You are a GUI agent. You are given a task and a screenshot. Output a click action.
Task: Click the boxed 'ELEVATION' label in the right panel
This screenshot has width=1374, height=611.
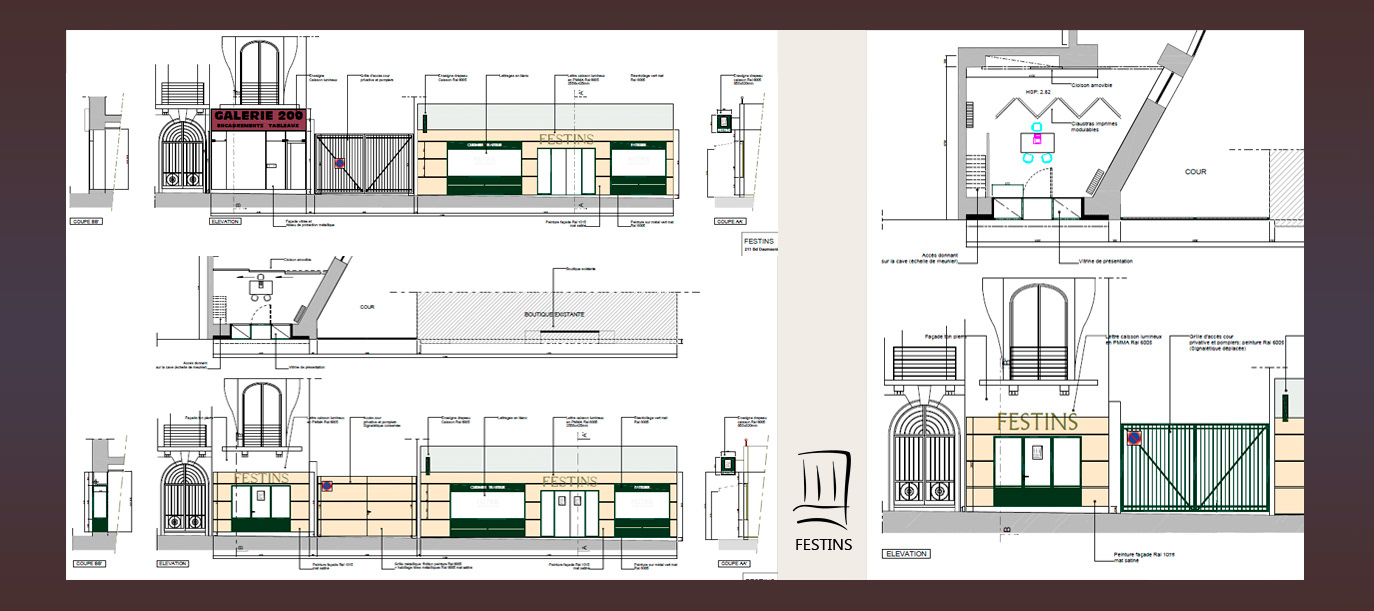[905, 553]
